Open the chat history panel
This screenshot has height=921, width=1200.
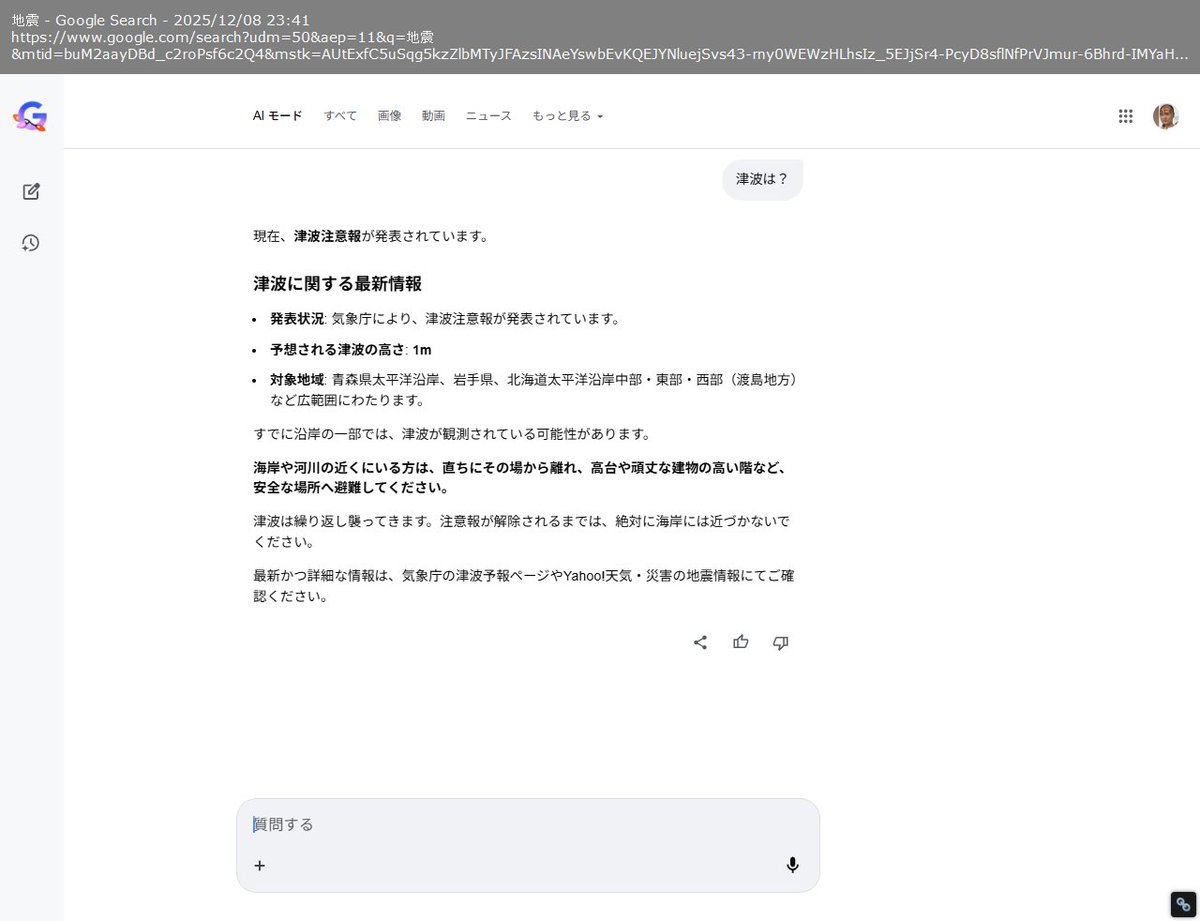pyautogui.click(x=31, y=243)
